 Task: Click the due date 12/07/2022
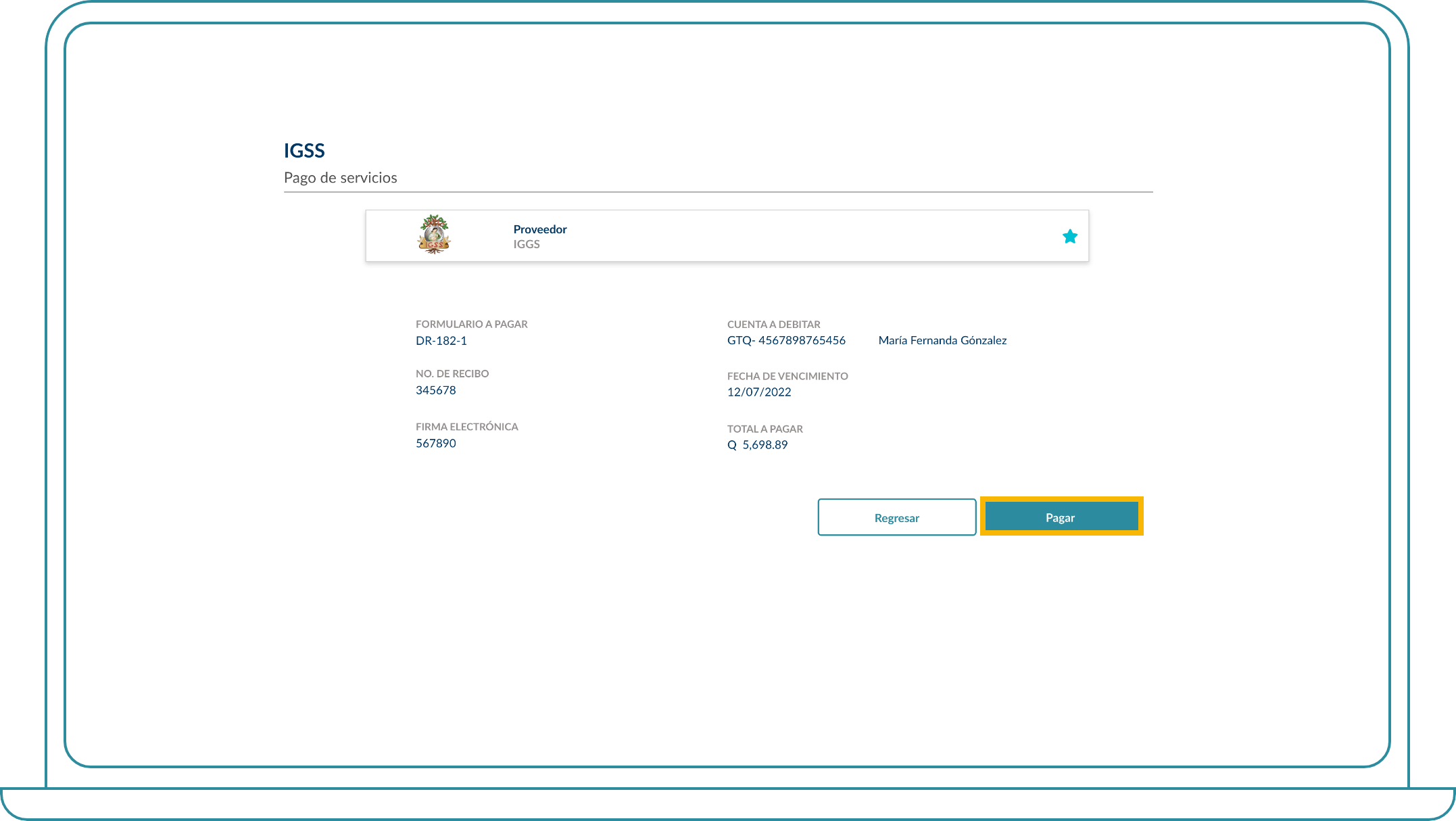pos(758,392)
